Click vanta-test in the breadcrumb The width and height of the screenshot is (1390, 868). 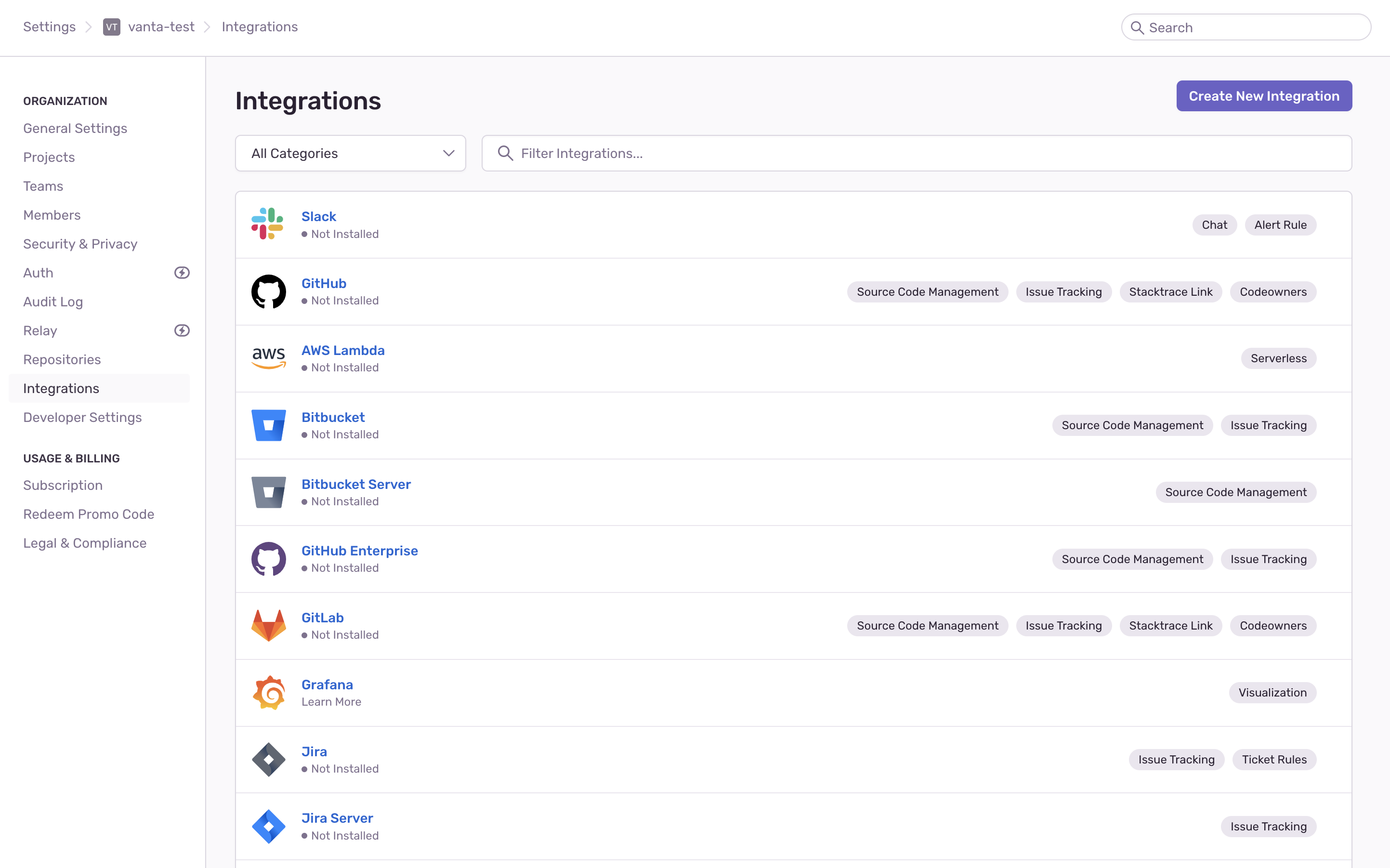tap(161, 27)
